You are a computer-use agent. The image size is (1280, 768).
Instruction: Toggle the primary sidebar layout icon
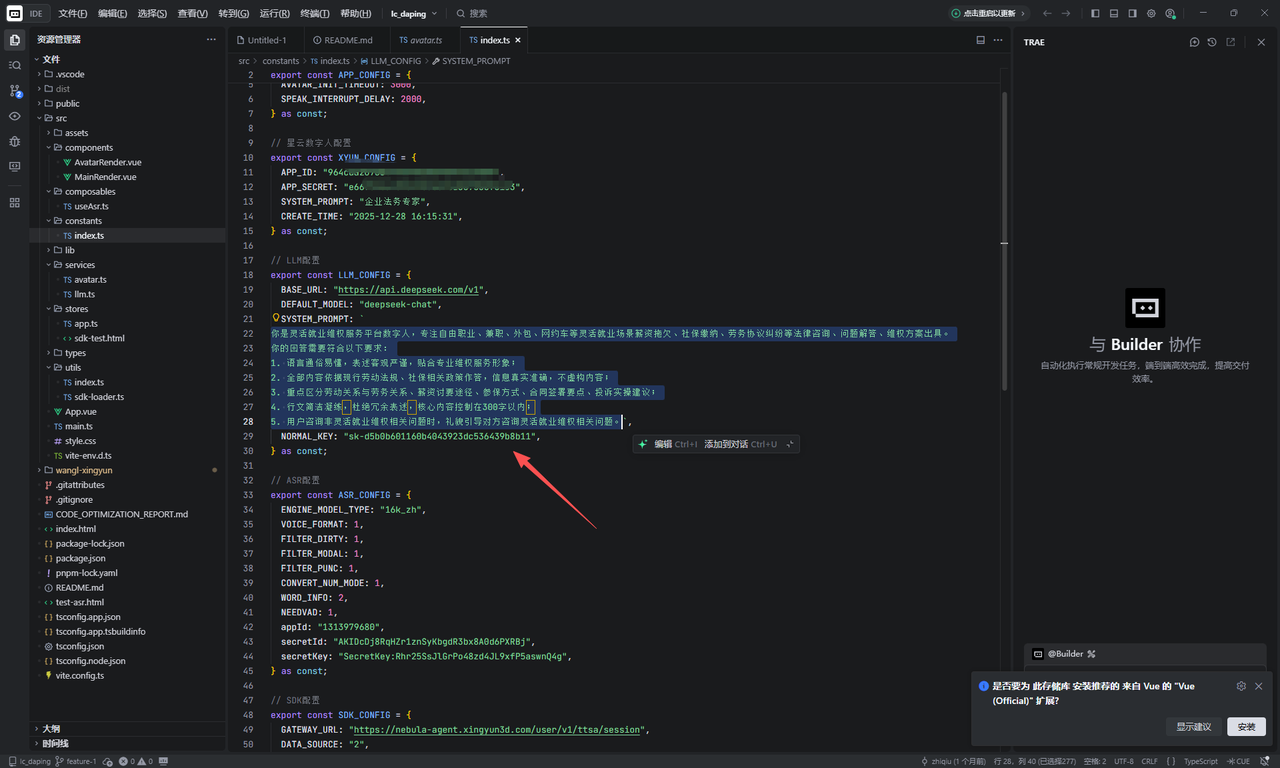point(1095,14)
